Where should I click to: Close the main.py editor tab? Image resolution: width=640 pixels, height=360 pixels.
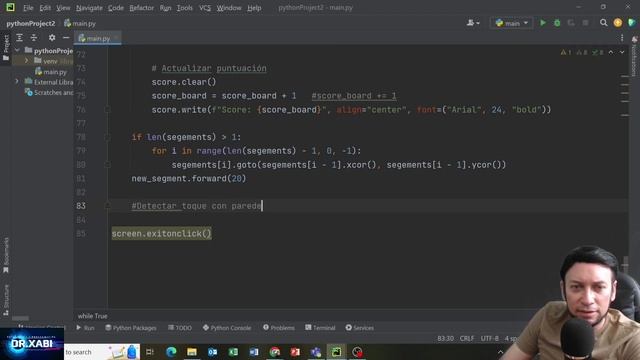click(116, 38)
